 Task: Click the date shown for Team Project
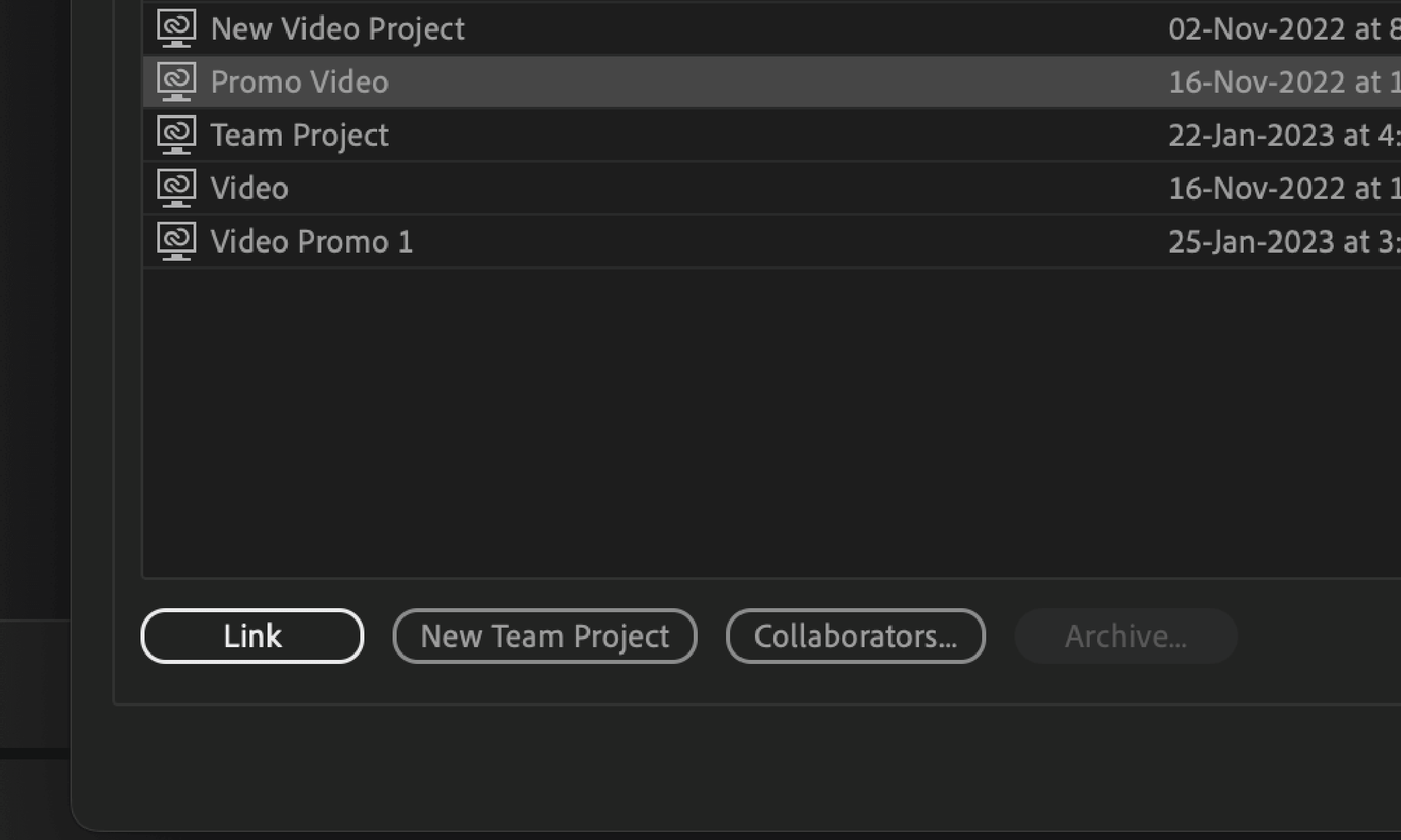1271,134
